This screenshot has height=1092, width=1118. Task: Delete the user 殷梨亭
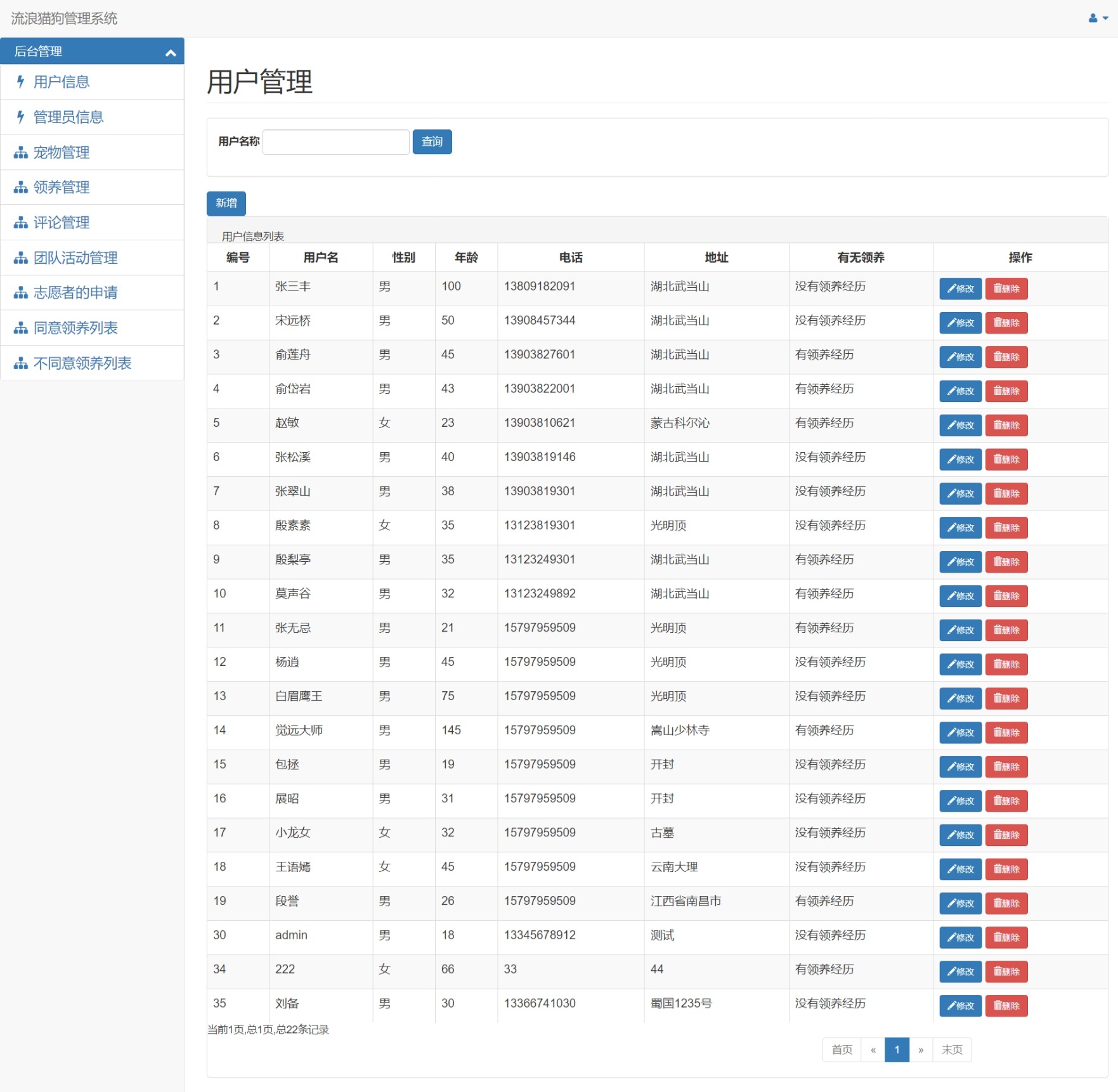click(x=1006, y=562)
